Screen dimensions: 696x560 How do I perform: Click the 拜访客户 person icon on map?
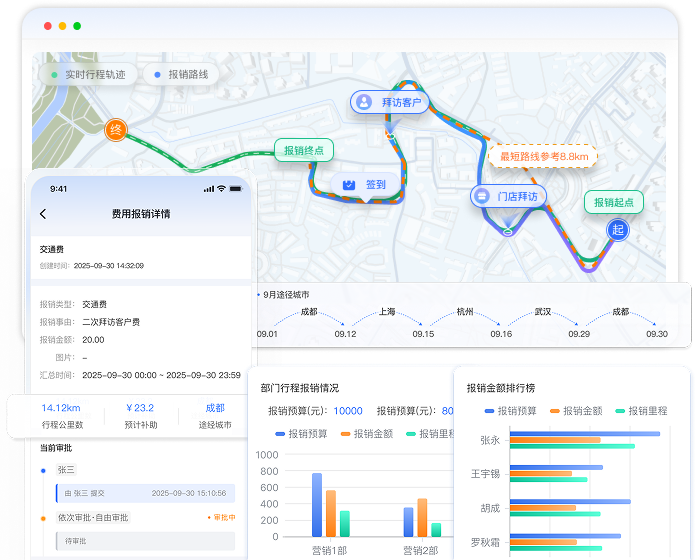(364, 102)
